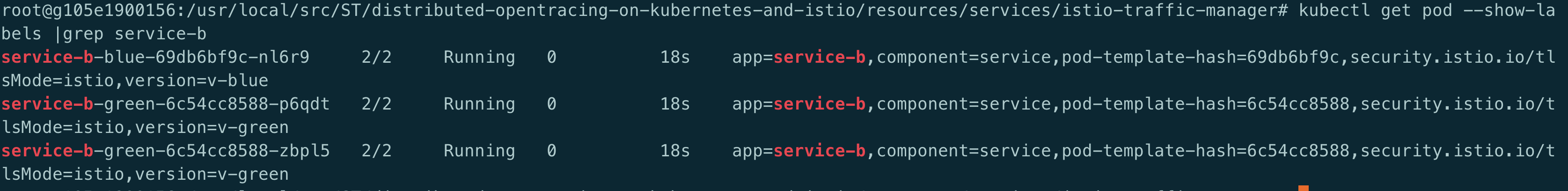
Task: Click 2/2 ready count for p6qdt pod
Action: click(x=377, y=104)
